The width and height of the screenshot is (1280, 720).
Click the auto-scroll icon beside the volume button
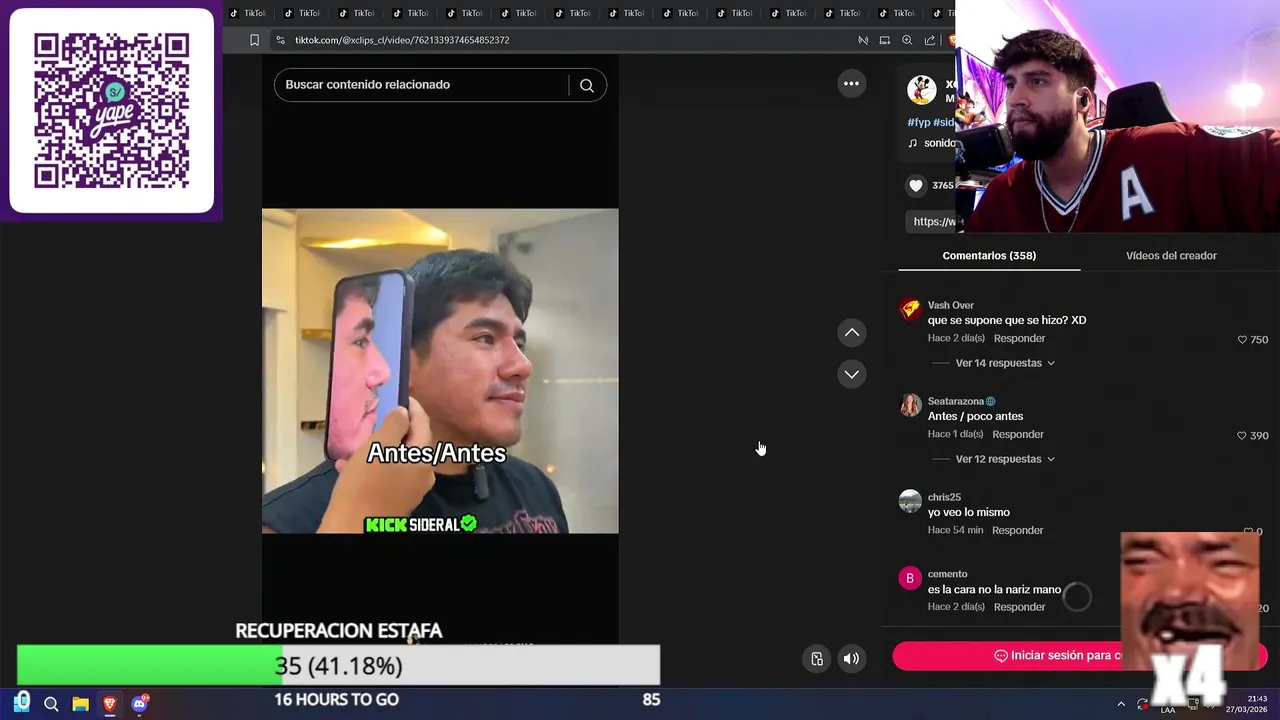pos(817,658)
